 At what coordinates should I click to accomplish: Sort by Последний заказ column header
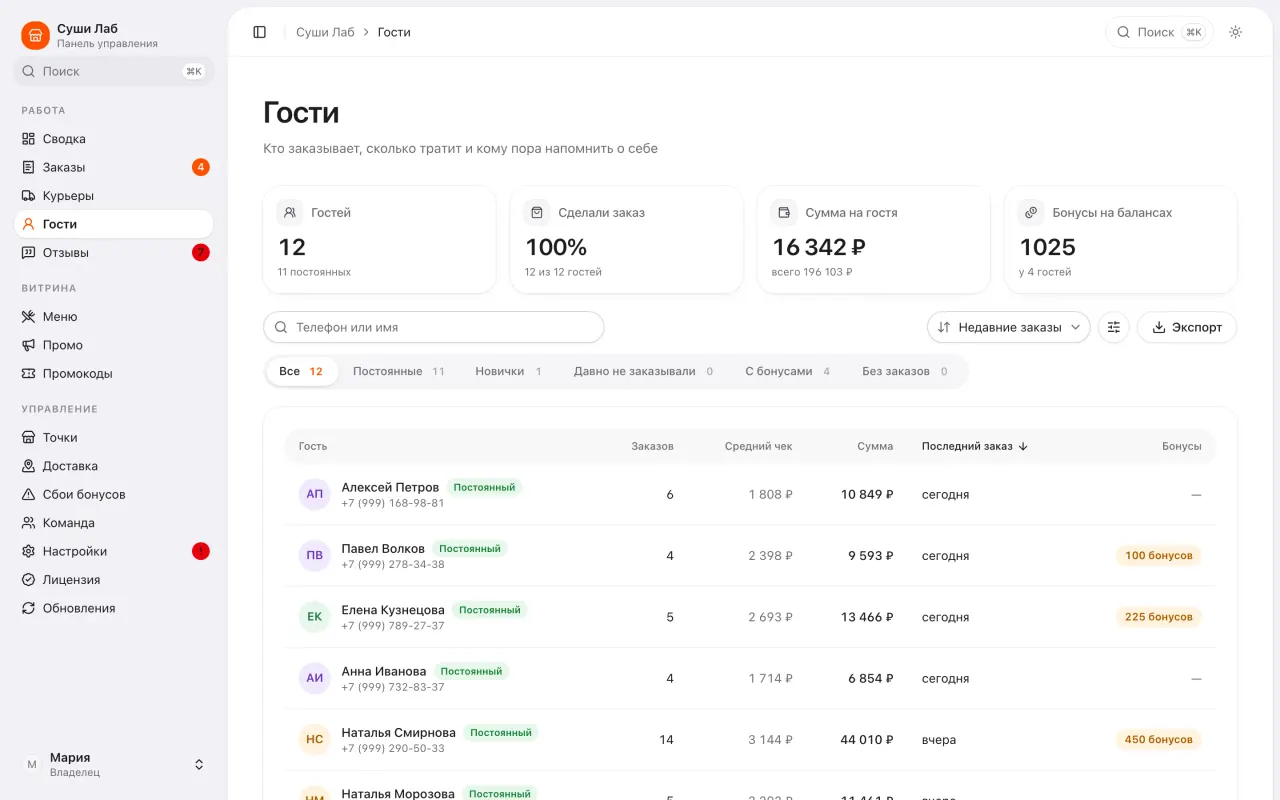click(975, 447)
